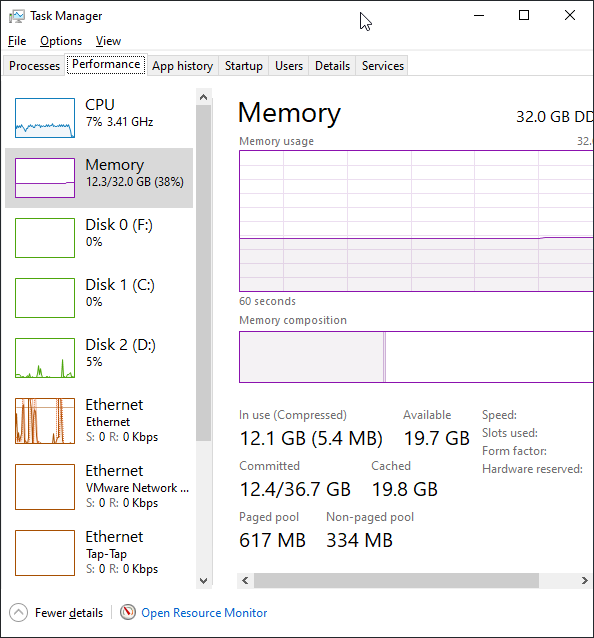
Task: Switch to the Services tab
Action: click(x=383, y=66)
